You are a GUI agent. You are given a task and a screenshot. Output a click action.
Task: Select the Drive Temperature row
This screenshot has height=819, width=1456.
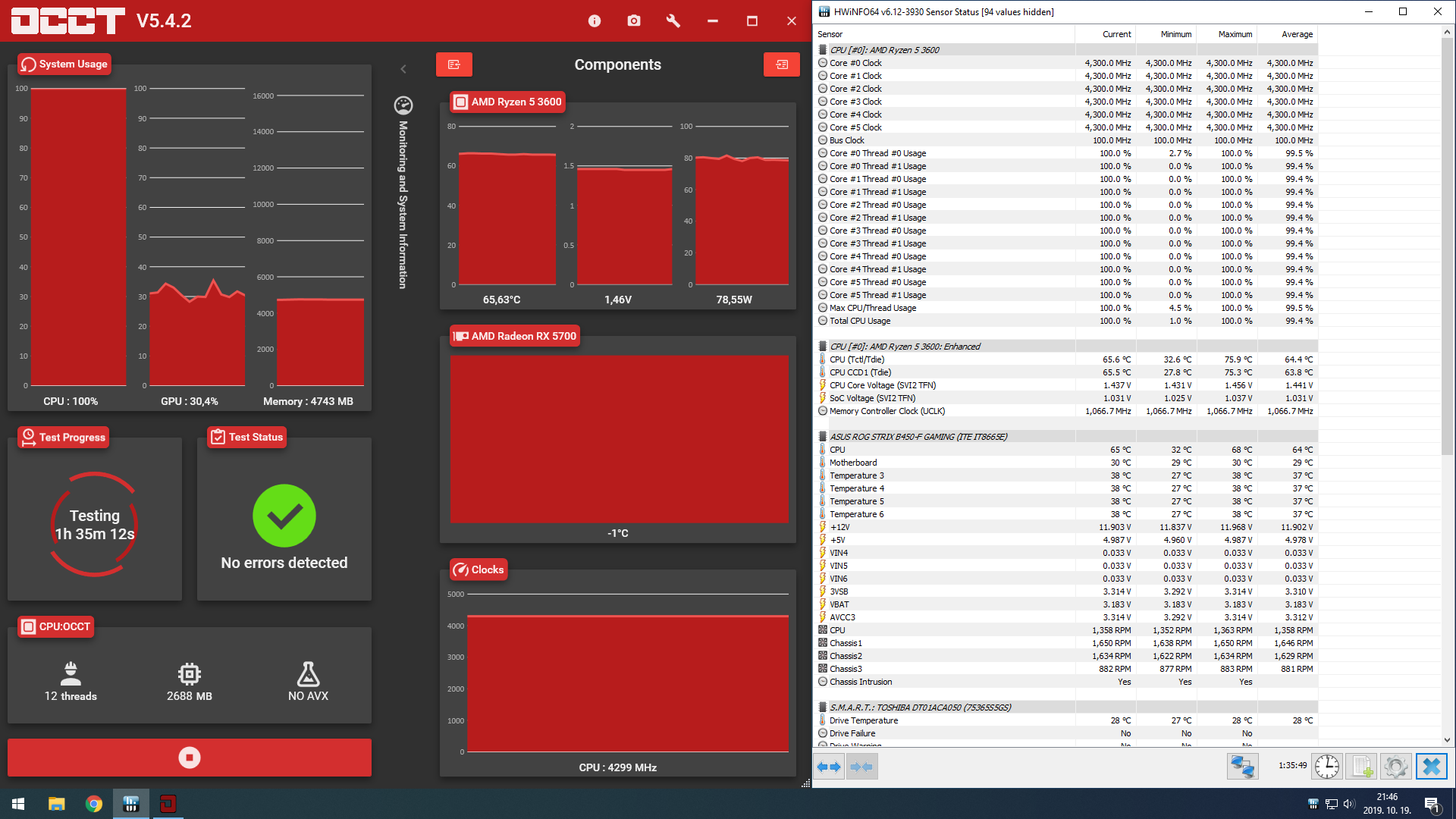[1065, 720]
